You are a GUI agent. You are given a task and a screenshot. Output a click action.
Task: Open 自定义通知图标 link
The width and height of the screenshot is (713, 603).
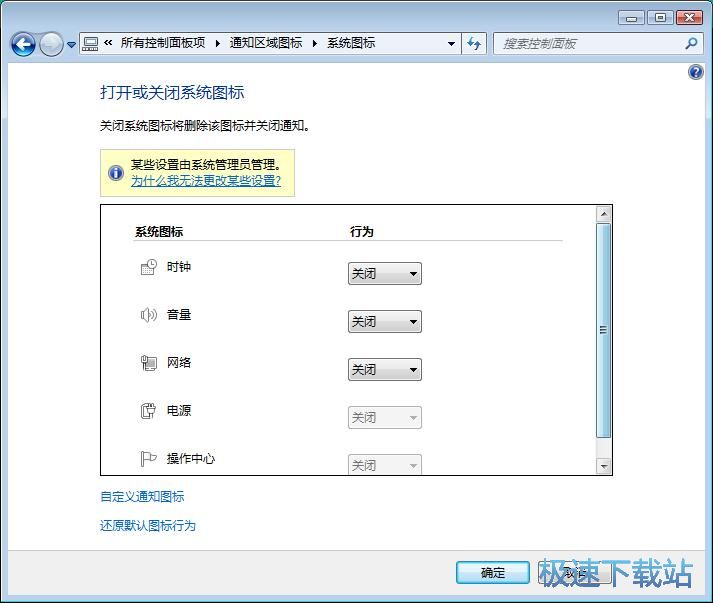click(x=142, y=497)
